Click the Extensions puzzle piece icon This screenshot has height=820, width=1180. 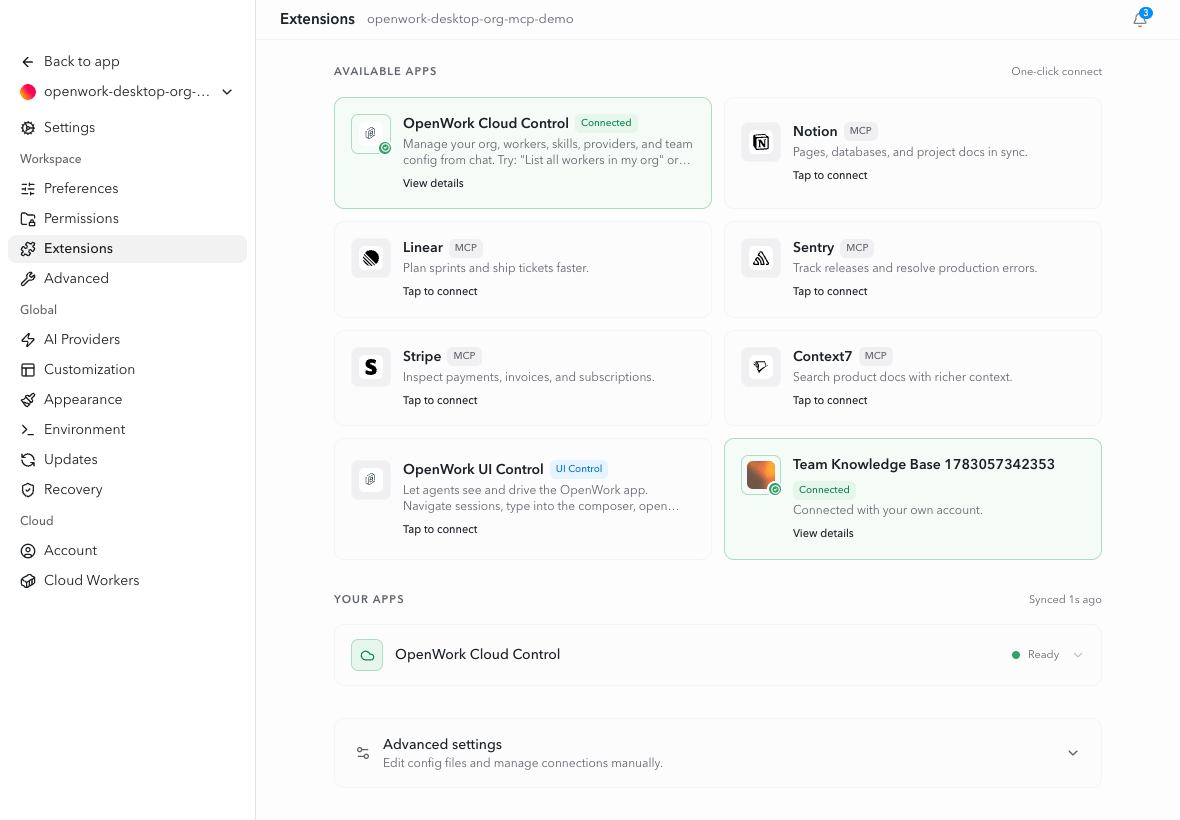28,249
